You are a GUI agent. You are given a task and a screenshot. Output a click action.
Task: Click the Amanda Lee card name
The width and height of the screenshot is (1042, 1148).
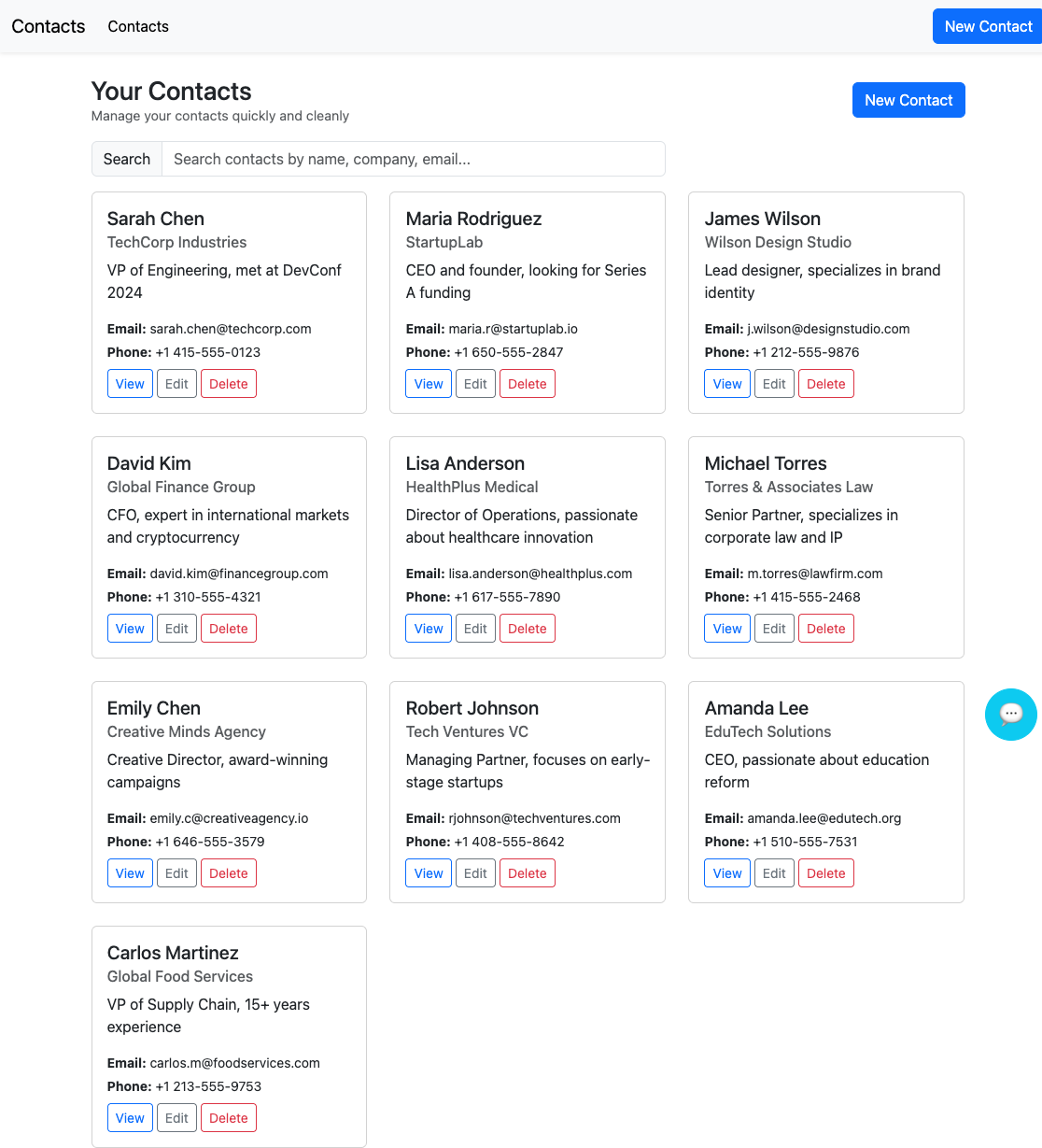(756, 708)
